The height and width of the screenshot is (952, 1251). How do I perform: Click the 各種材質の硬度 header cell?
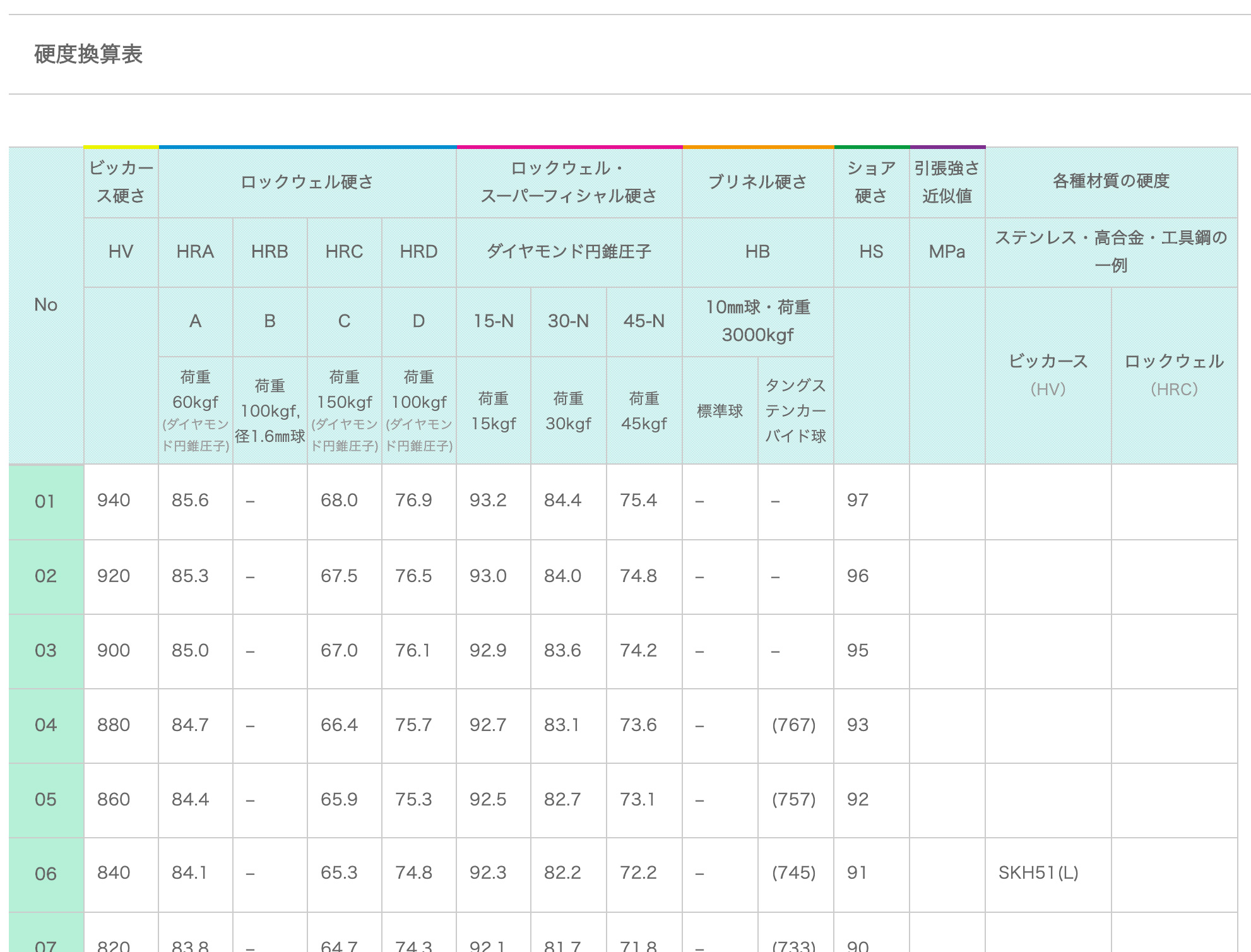(1111, 182)
